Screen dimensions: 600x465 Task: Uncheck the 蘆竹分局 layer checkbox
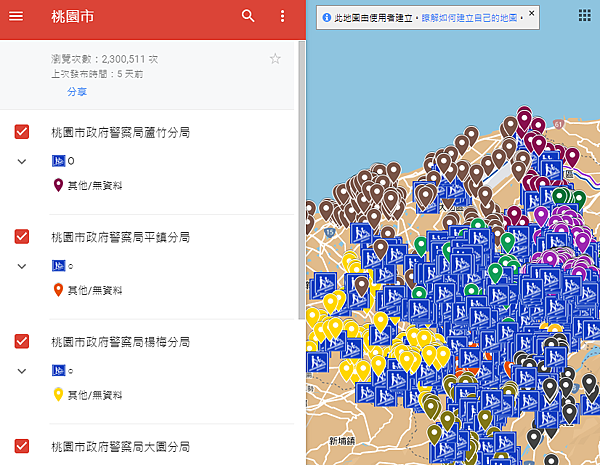coord(22,132)
